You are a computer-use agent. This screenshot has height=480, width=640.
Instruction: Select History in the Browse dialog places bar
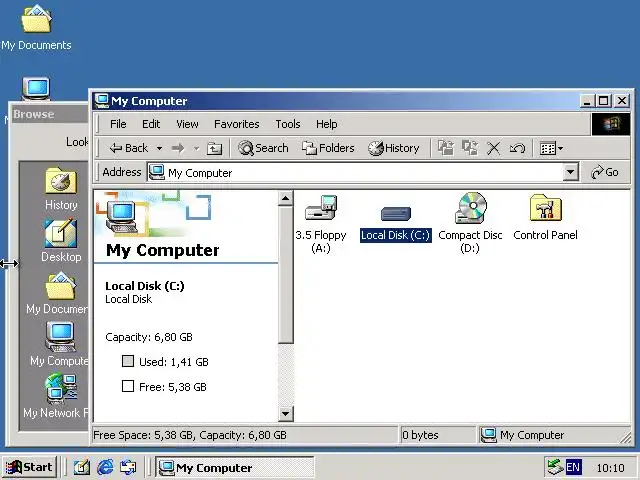pos(61,189)
